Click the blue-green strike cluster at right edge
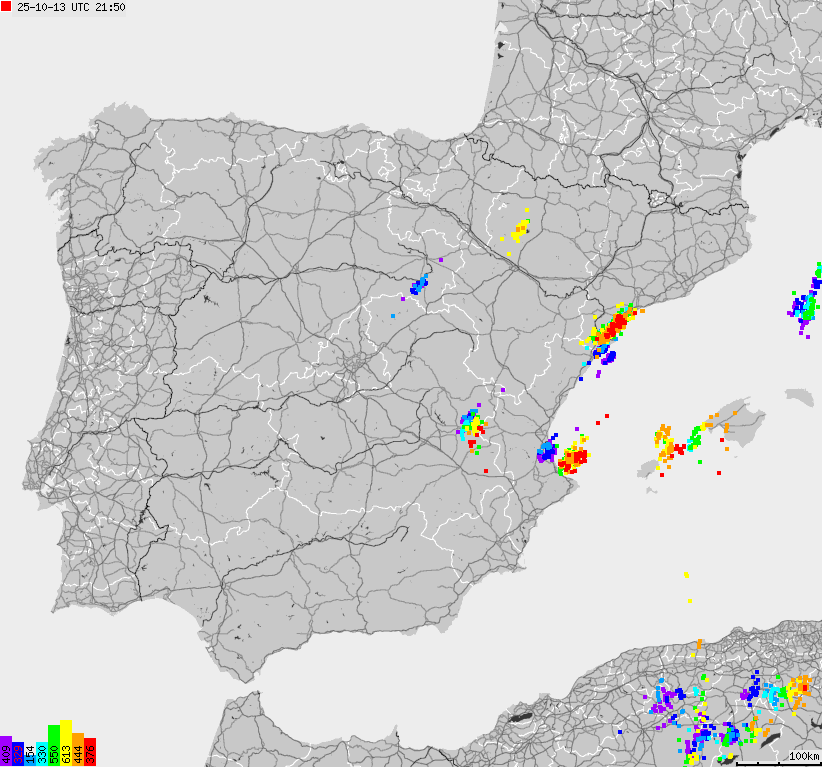The image size is (822, 767). [x=806, y=306]
